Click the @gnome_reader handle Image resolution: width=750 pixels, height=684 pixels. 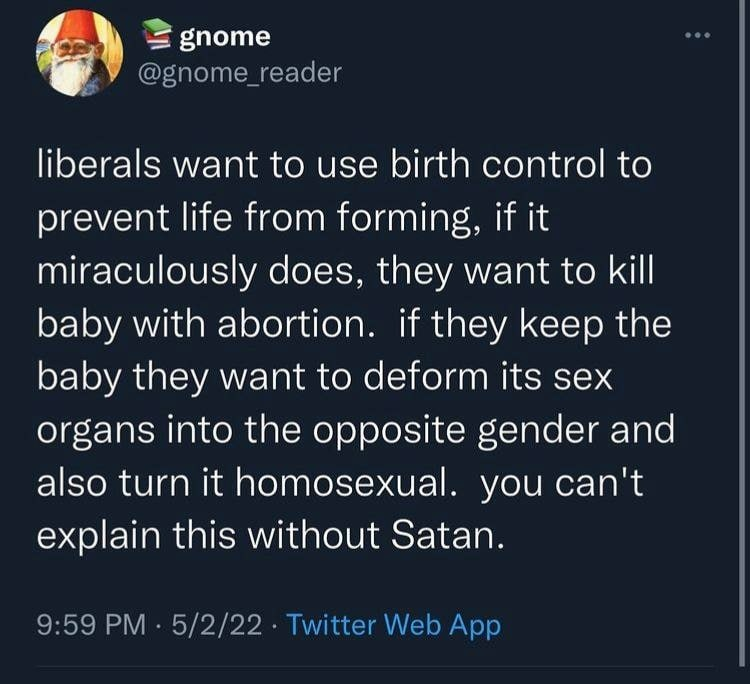click(245, 72)
